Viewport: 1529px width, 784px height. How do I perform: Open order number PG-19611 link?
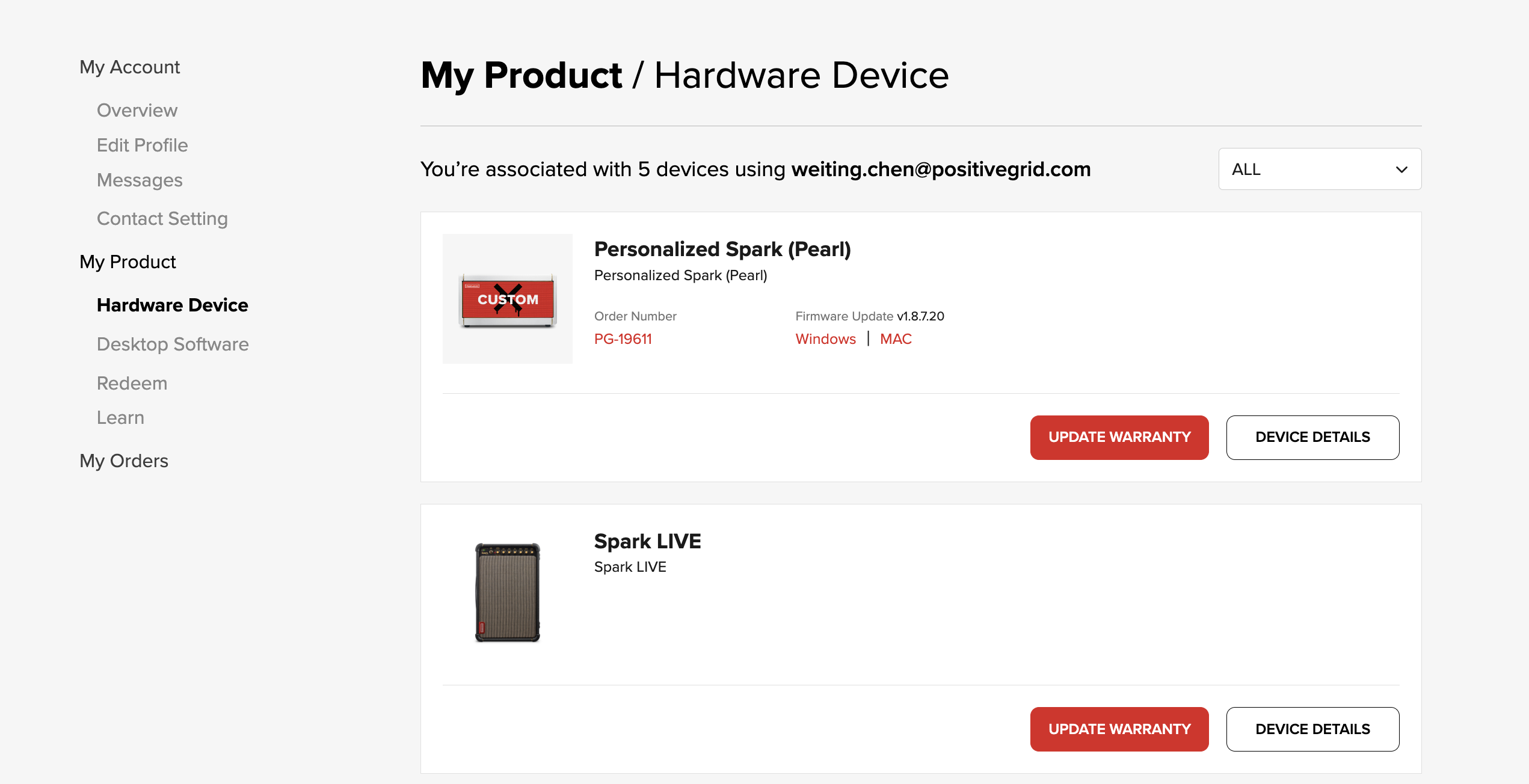[623, 339]
